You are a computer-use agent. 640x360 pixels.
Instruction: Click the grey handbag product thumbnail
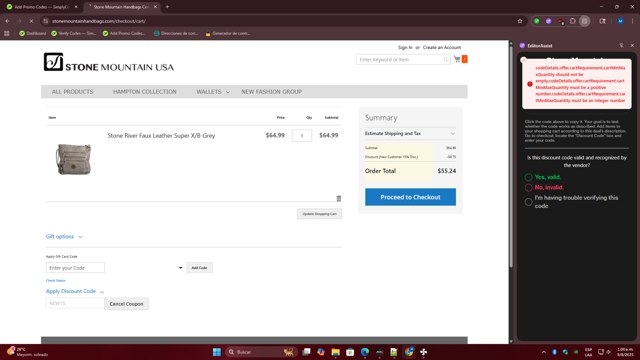pyautogui.click(x=73, y=159)
